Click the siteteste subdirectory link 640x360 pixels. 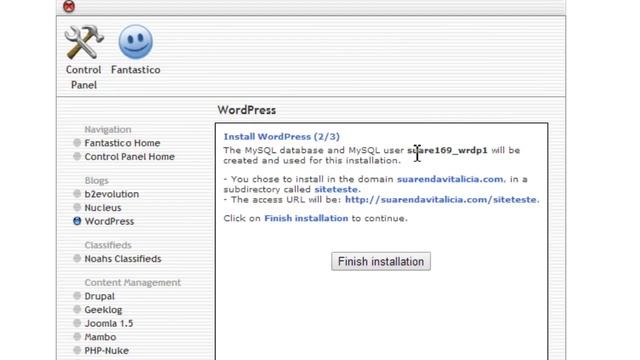click(x=336, y=189)
